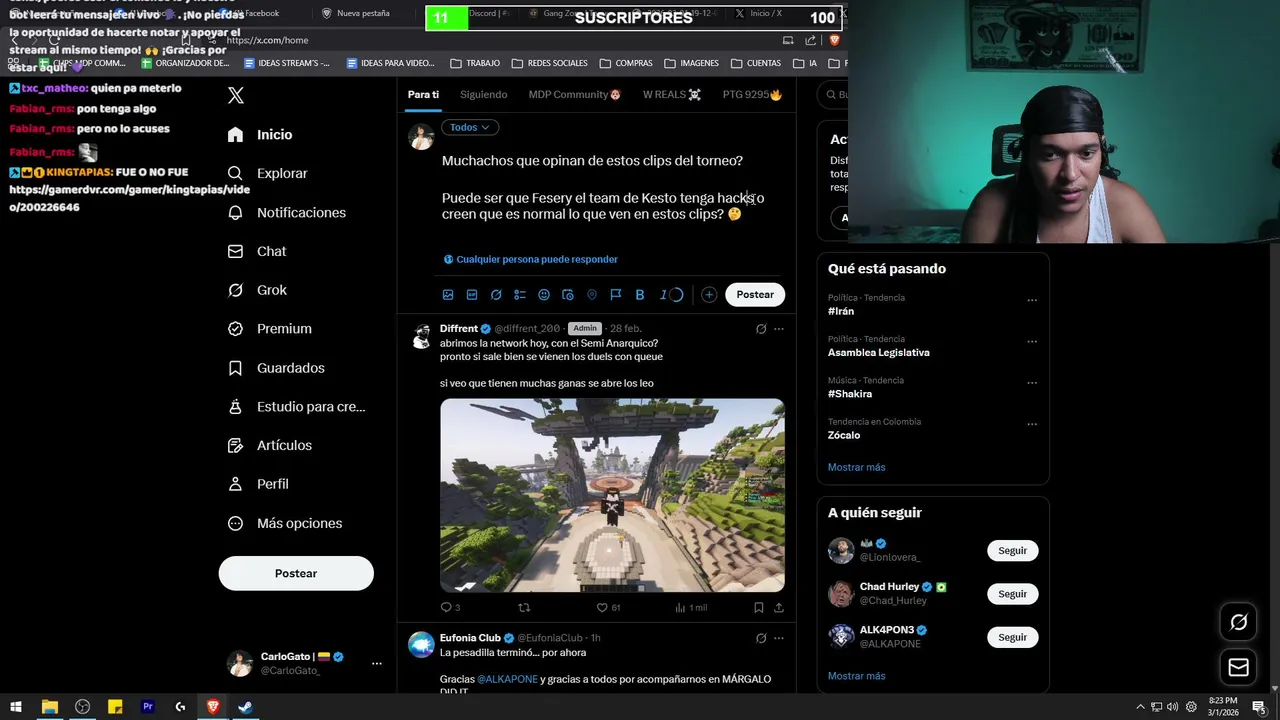Image resolution: width=1280 pixels, height=720 pixels.
Task: Add another post with plus button
Action: click(709, 294)
